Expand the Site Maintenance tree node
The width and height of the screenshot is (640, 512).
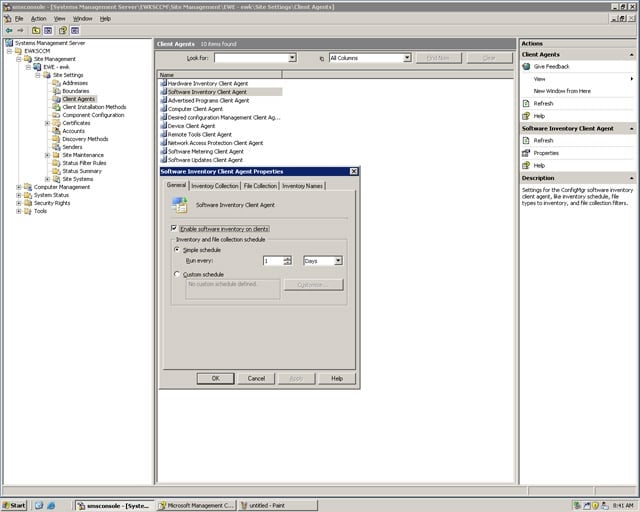click(47, 155)
